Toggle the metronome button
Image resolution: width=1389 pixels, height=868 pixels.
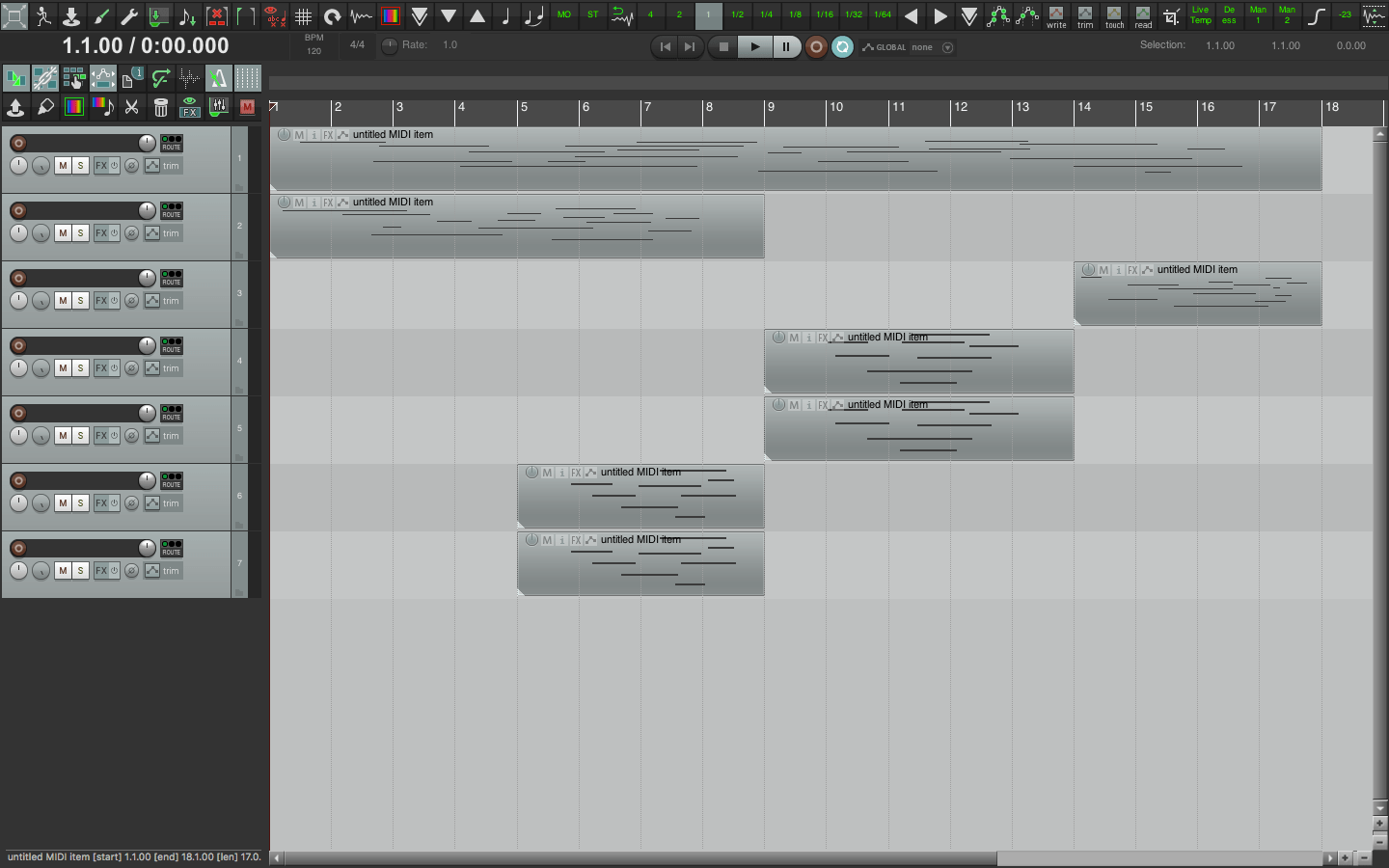tap(219, 78)
